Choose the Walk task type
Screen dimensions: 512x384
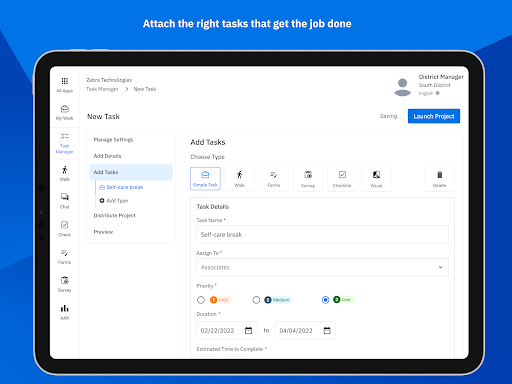point(239,179)
